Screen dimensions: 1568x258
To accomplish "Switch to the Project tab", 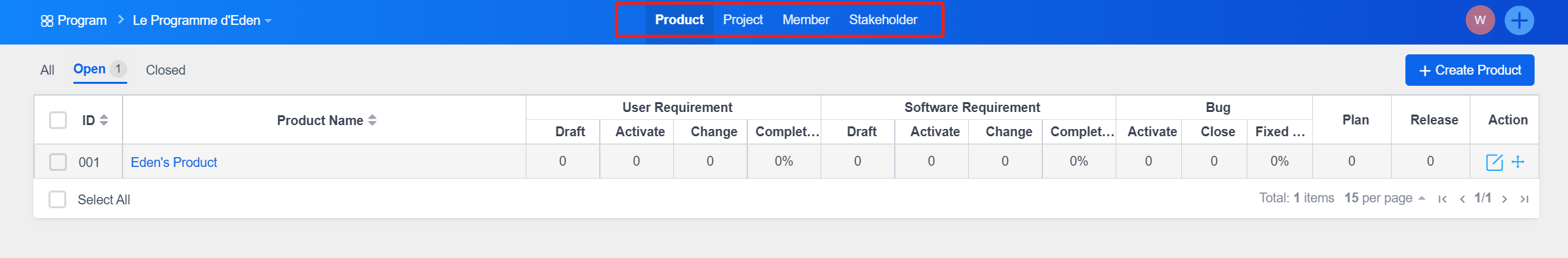I will [743, 20].
